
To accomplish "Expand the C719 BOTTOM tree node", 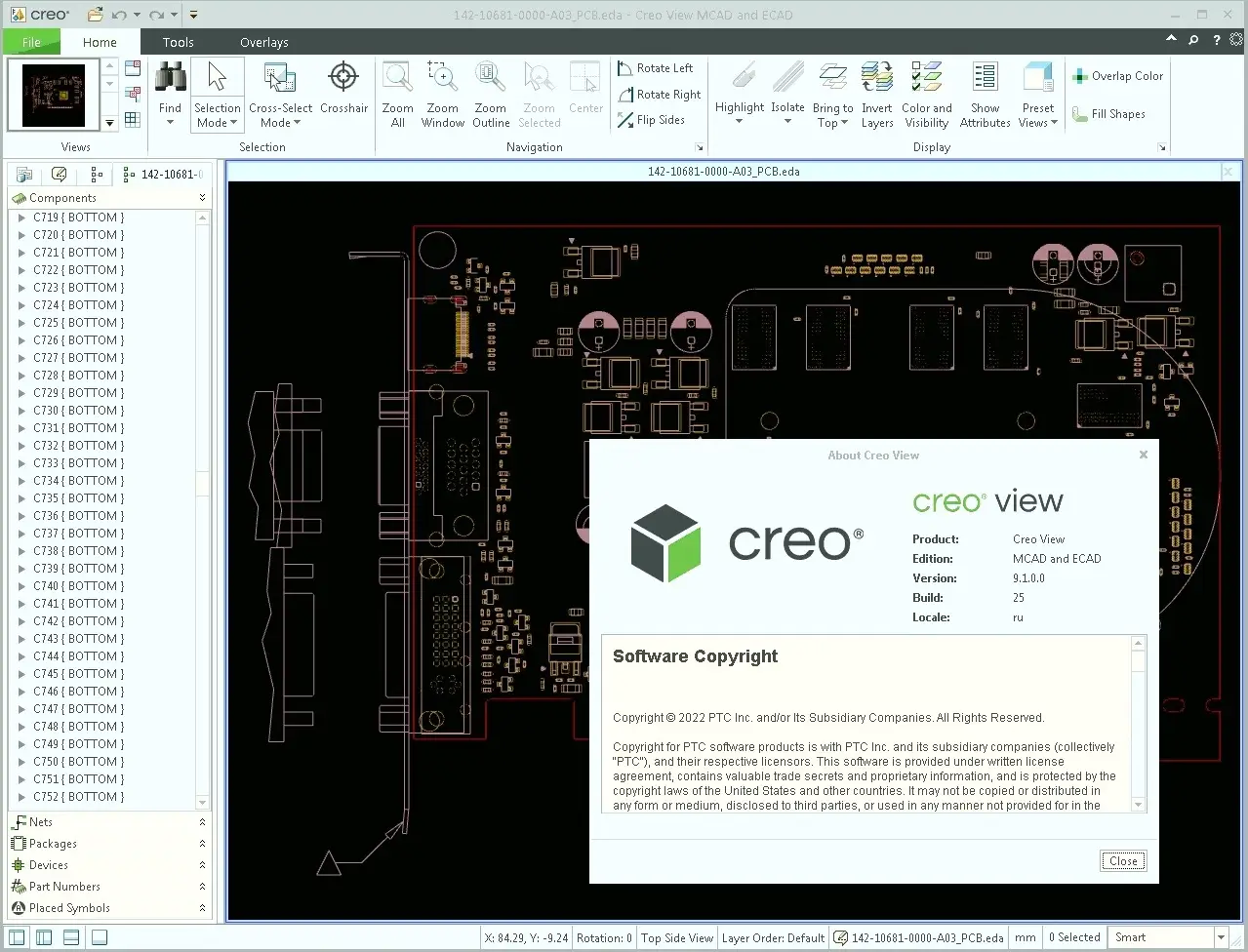I will (x=22, y=218).
